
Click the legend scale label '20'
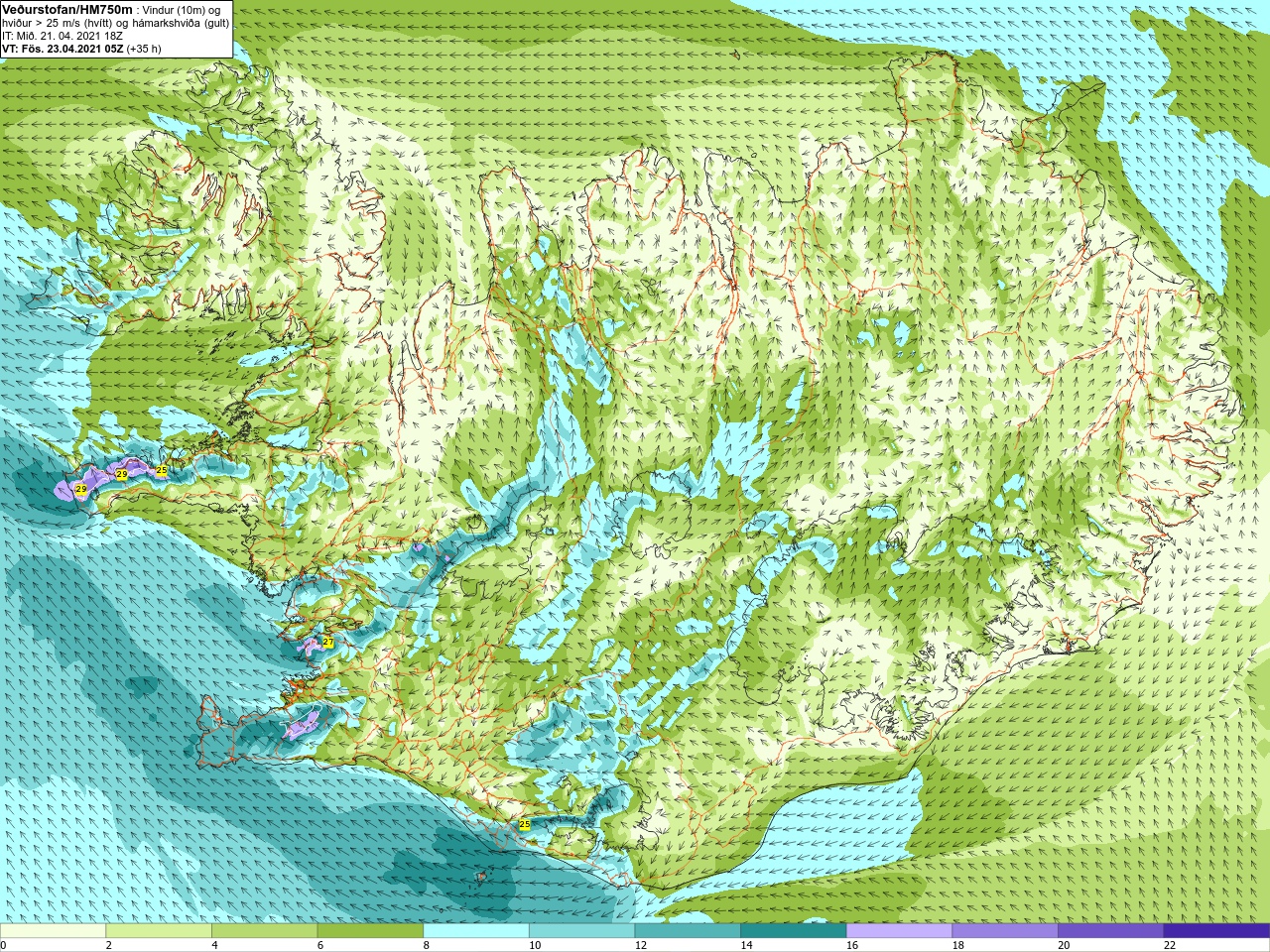(1065, 945)
